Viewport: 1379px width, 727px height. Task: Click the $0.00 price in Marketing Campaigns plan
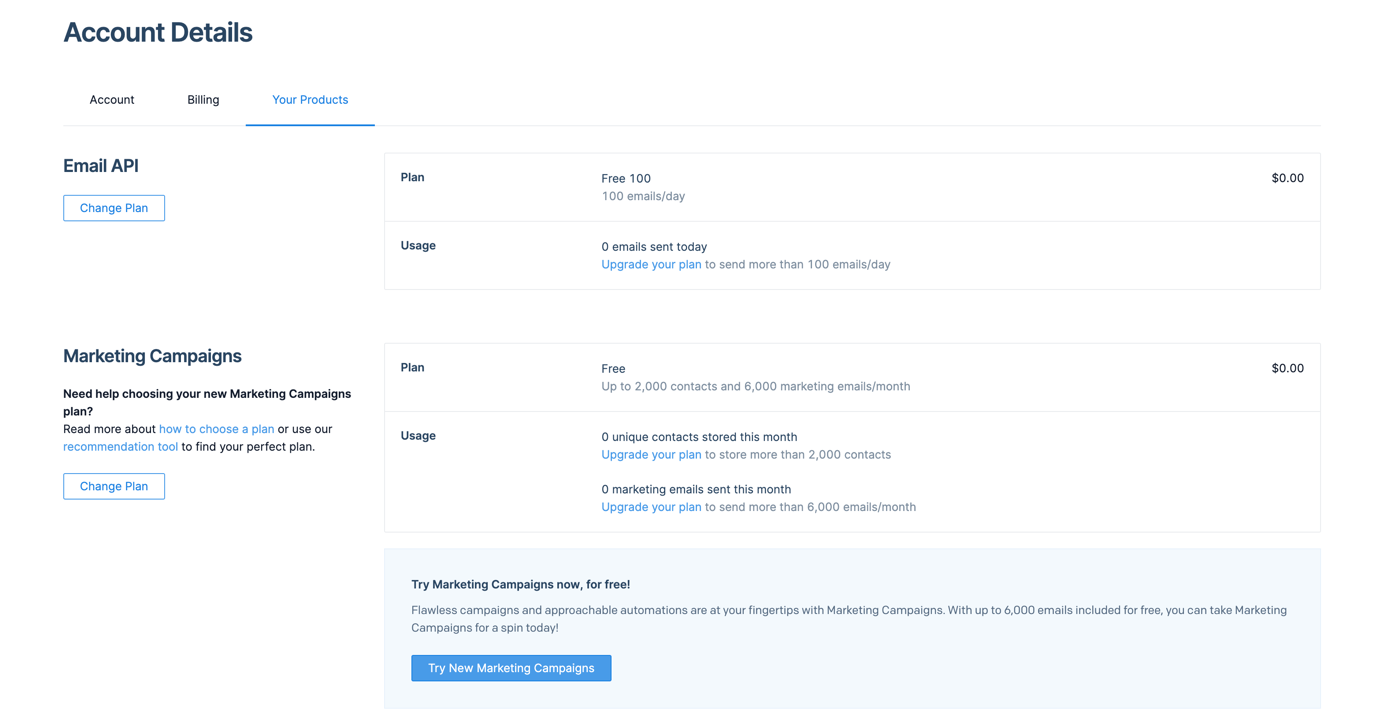point(1287,368)
